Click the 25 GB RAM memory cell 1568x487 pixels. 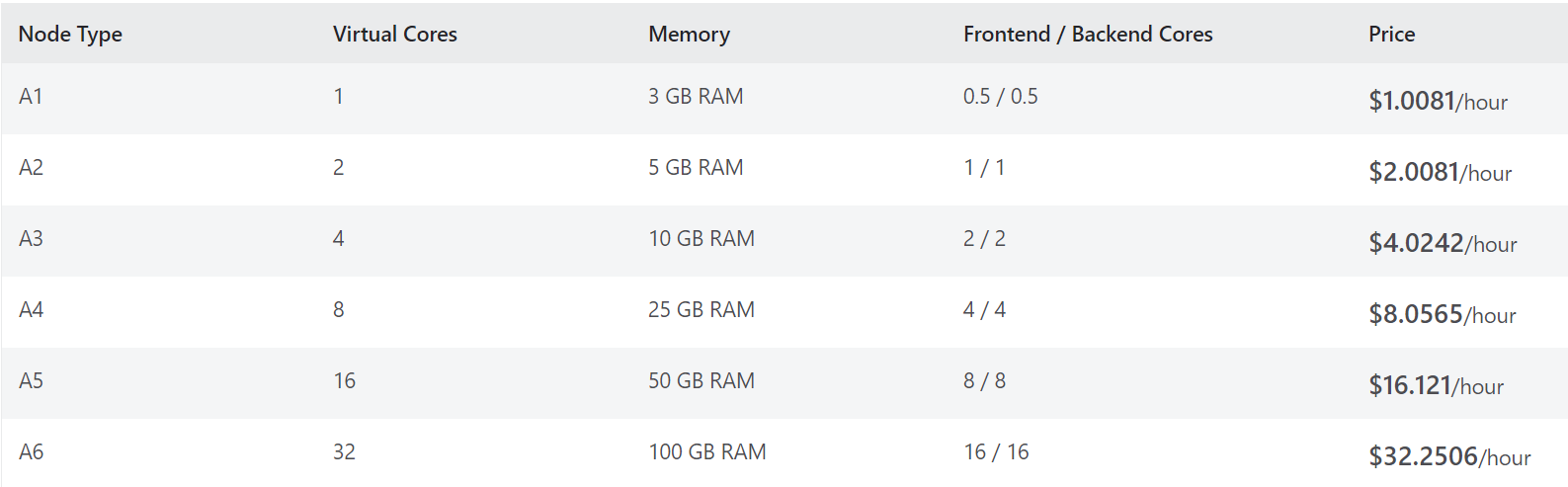[x=701, y=310]
